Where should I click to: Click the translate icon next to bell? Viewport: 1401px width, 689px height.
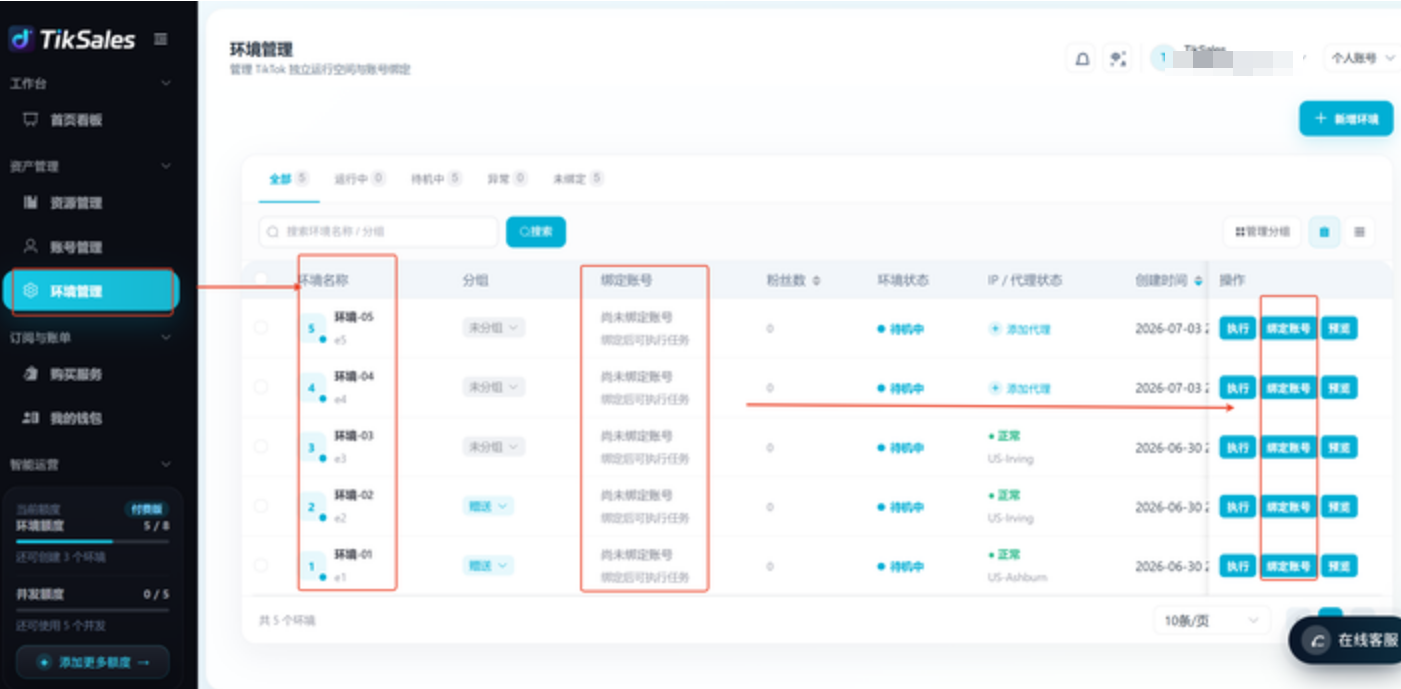(x=1118, y=59)
